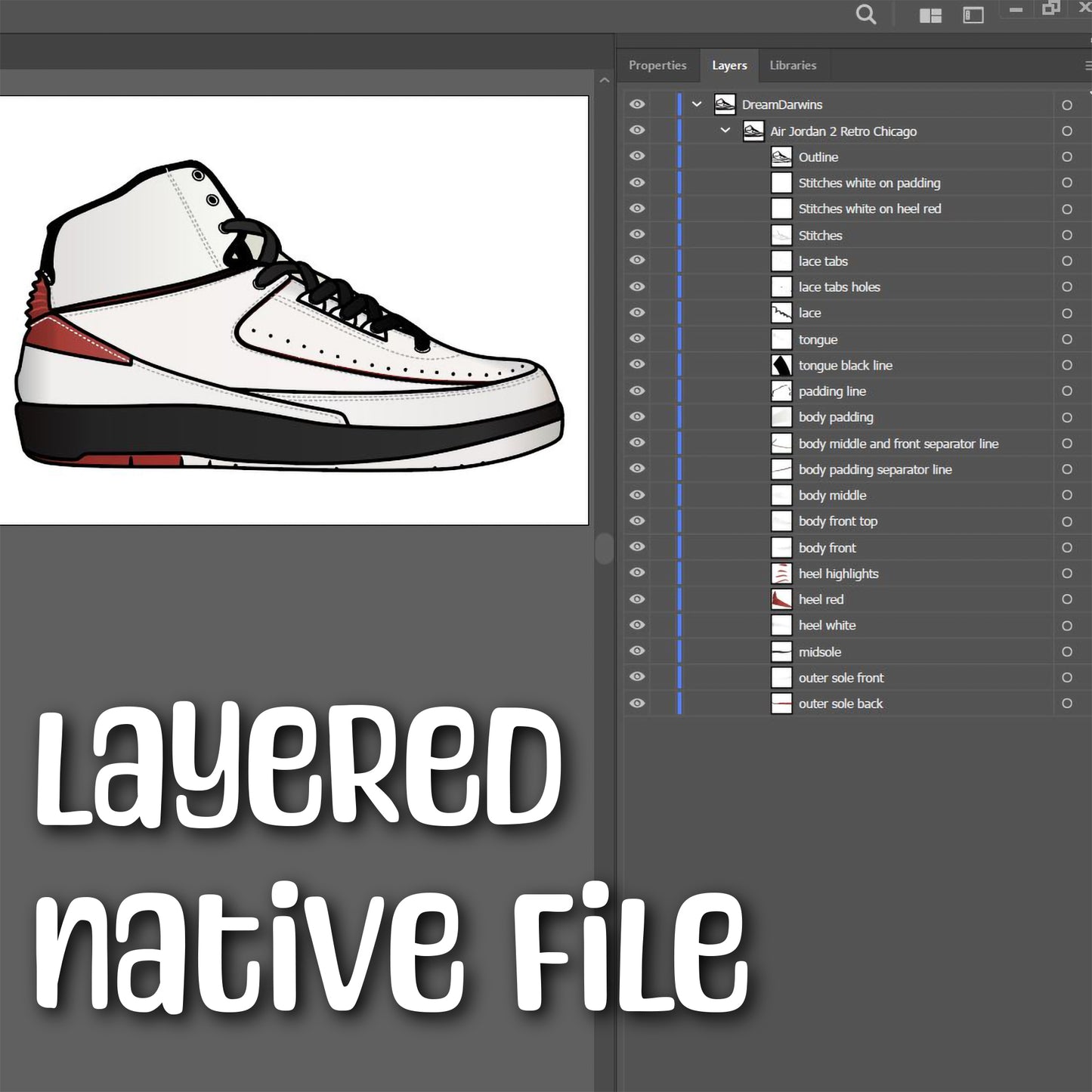Select the 'padding line' layer
This screenshot has width=1092, height=1092.
[832, 391]
